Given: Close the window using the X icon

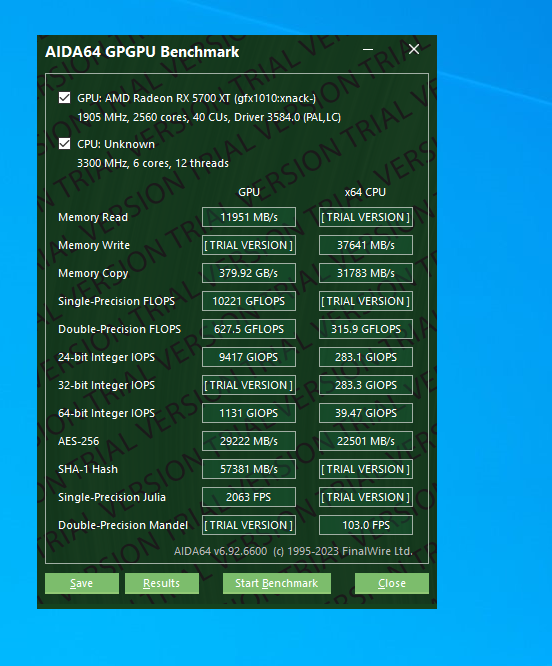Looking at the screenshot, I should pos(414,50).
